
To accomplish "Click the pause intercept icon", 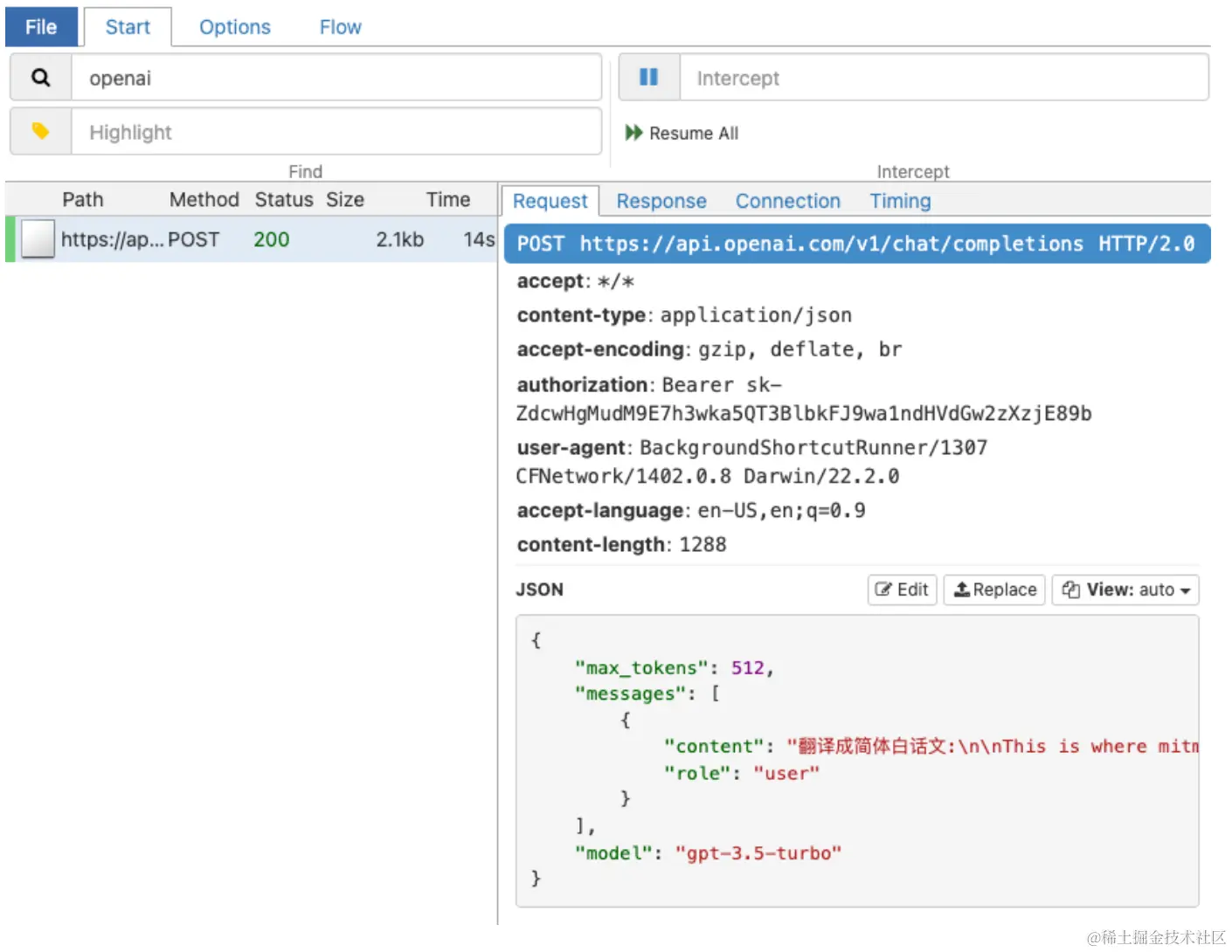I will coord(648,78).
